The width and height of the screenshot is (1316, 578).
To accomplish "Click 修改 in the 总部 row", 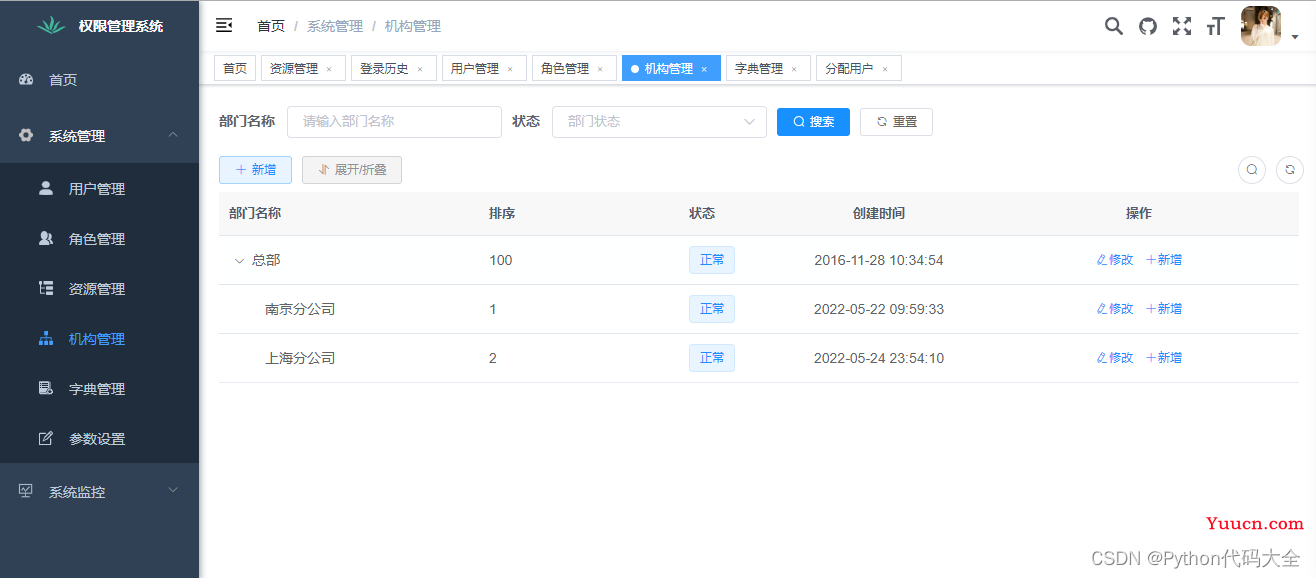I will 1115,260.
